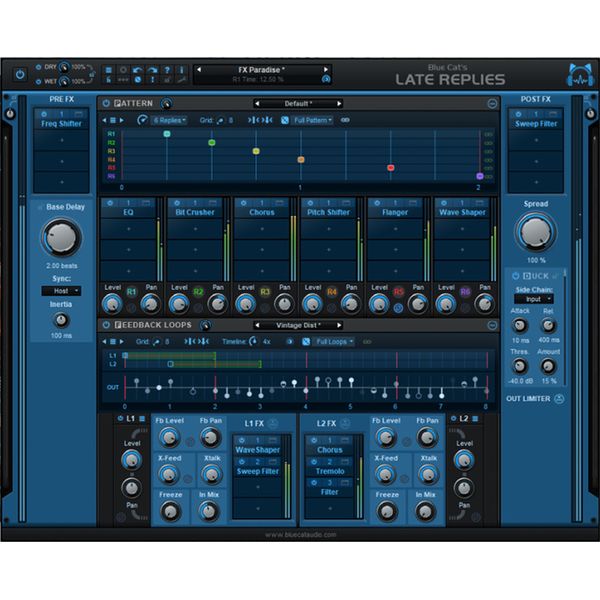Enable or disable the WET signal toggle
The height and width of the screenshot is (600, 600).
tap(38, 82)
